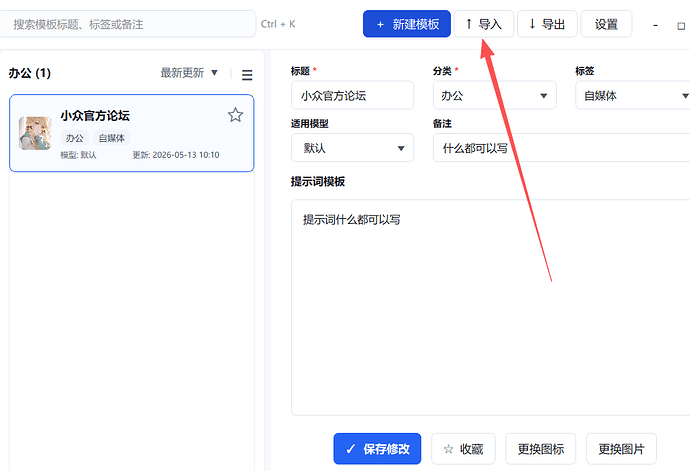Screen dimensions: 690x471
Task: Click the 小众官方论坛 template avatar thumbnail
Action: click(35, 133)
